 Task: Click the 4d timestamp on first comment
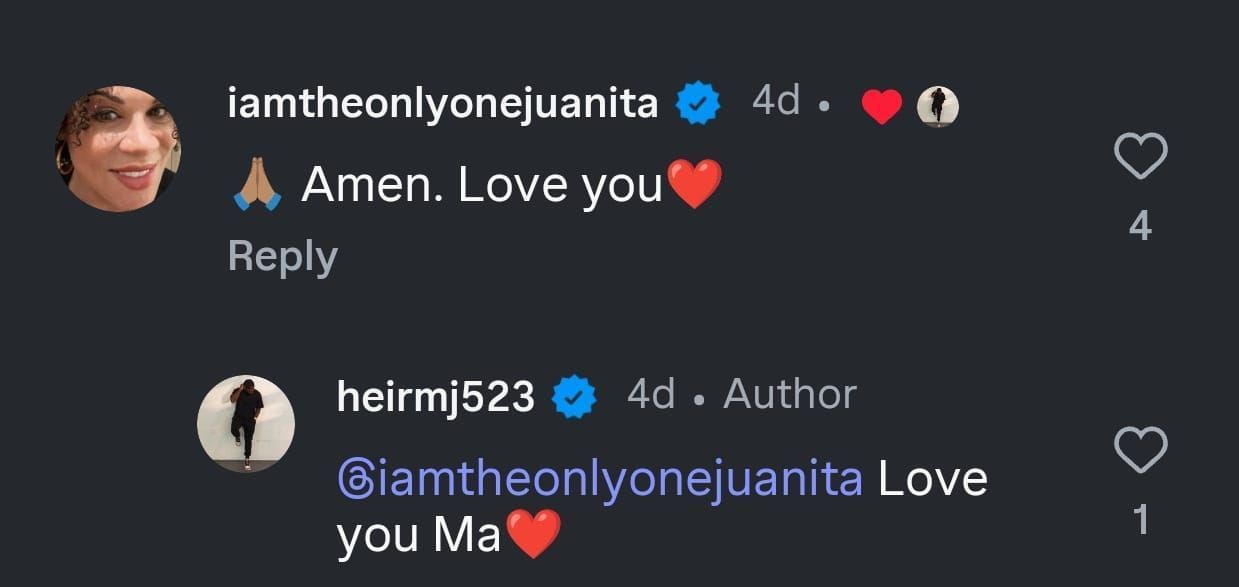[776, 101]
